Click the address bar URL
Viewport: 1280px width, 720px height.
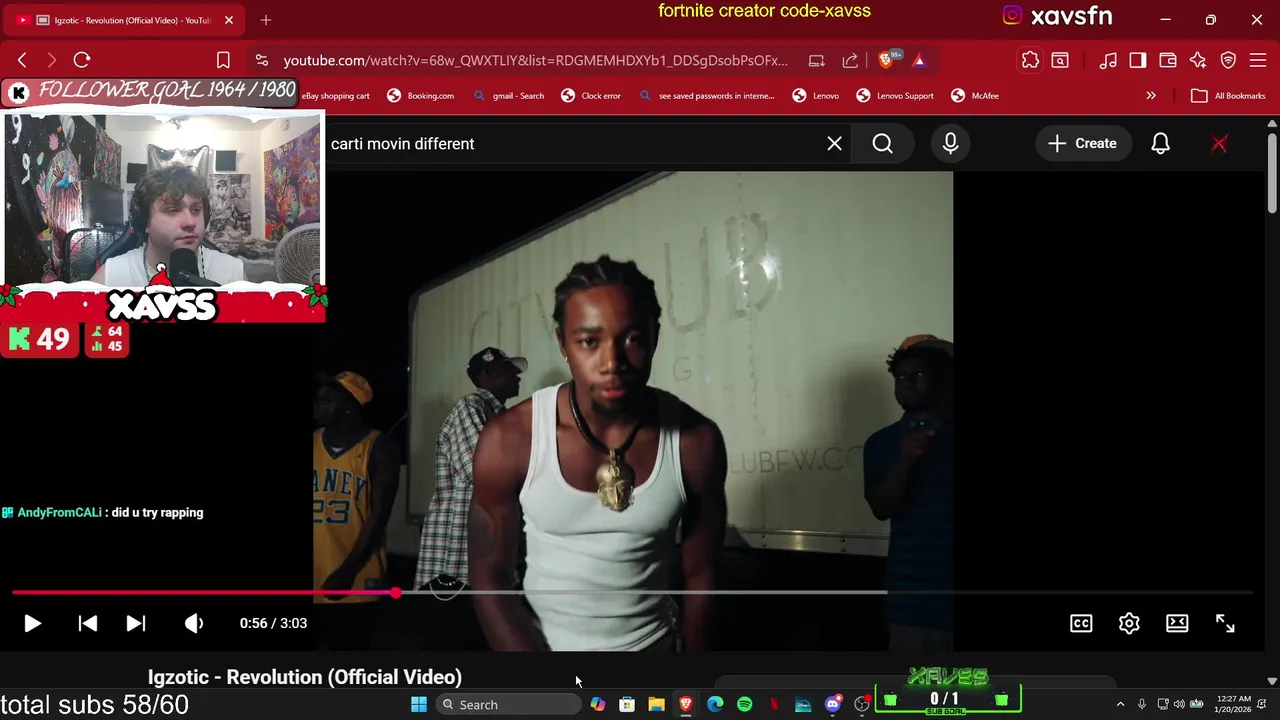(535, 60)
